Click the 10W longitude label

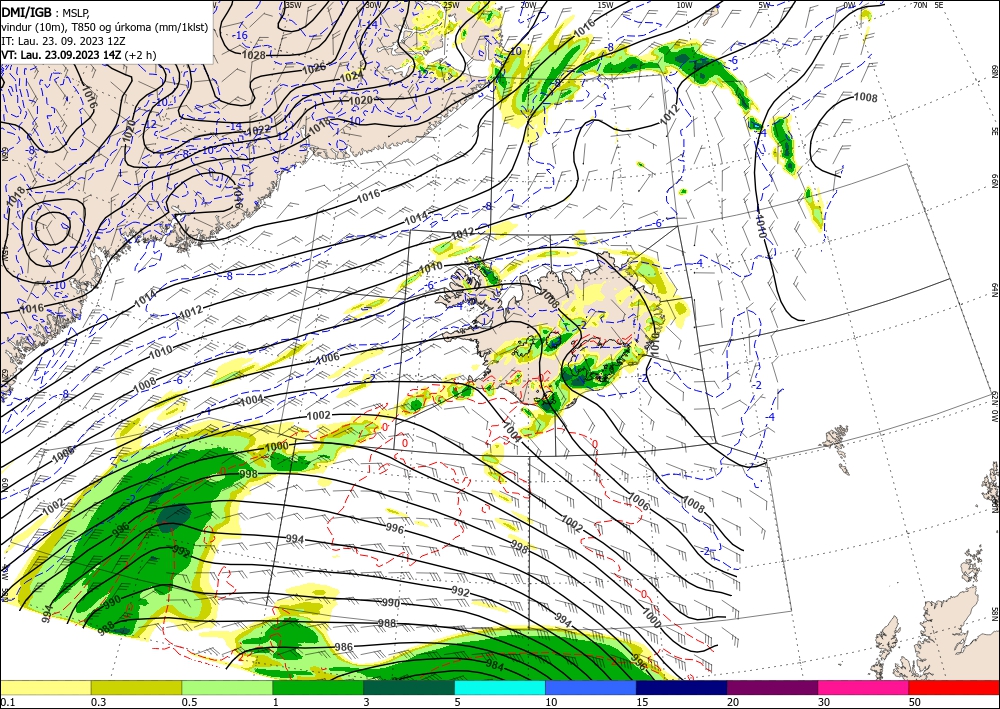(x=684, y=5)
